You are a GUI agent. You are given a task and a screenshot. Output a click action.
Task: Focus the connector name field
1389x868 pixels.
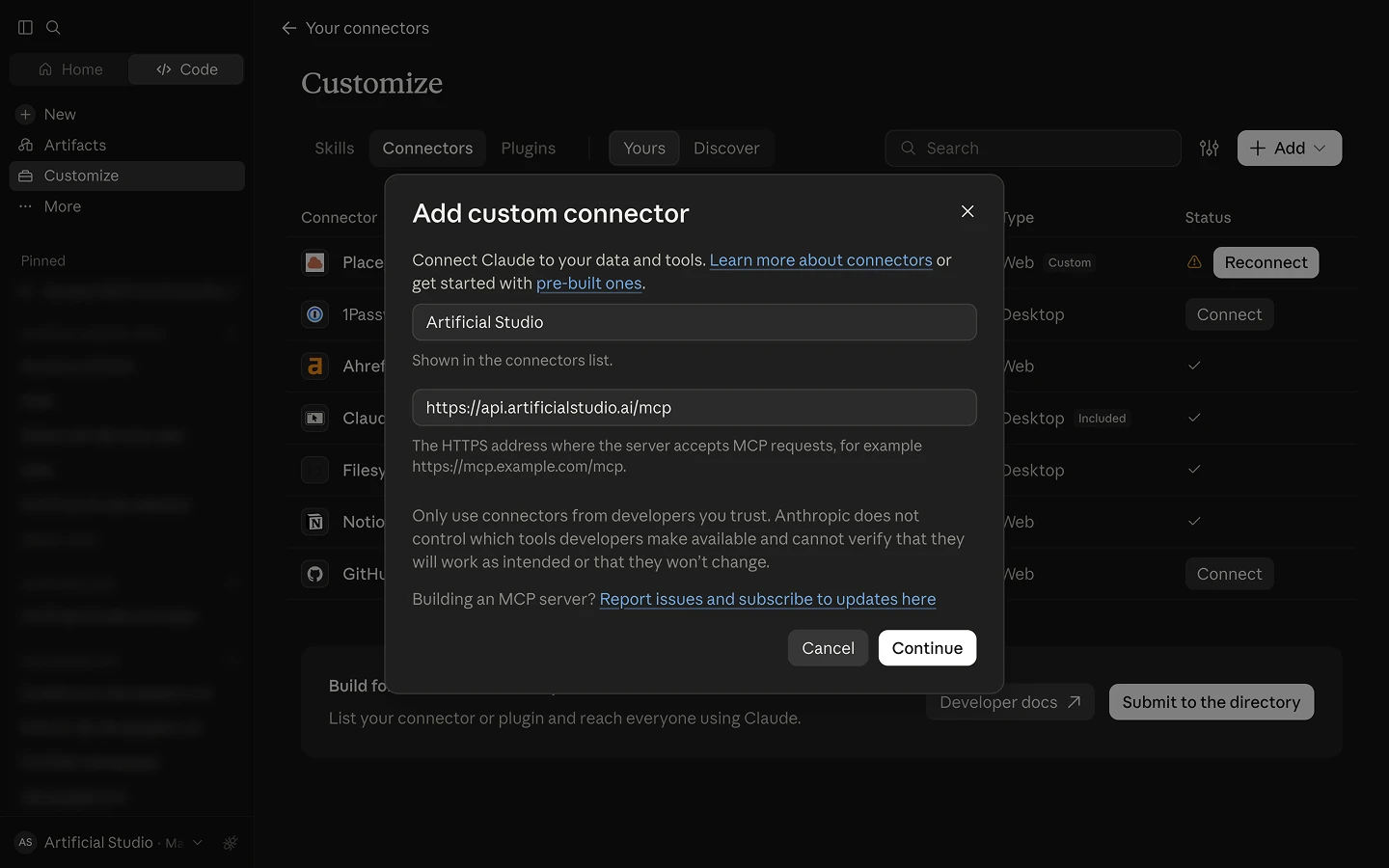click(x=694, y=322)
